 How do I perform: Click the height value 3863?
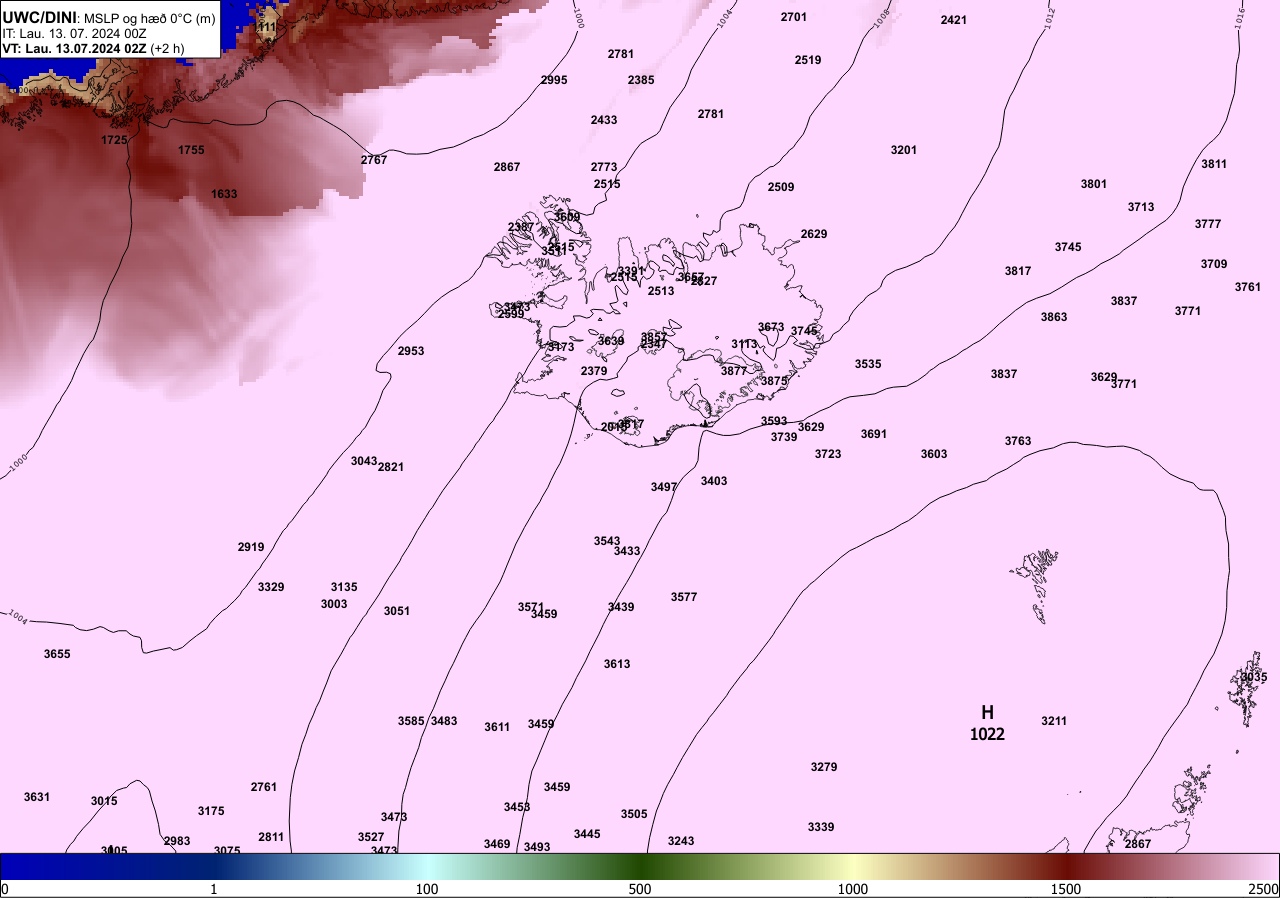pyautogui.click(x=1054, y=317)
